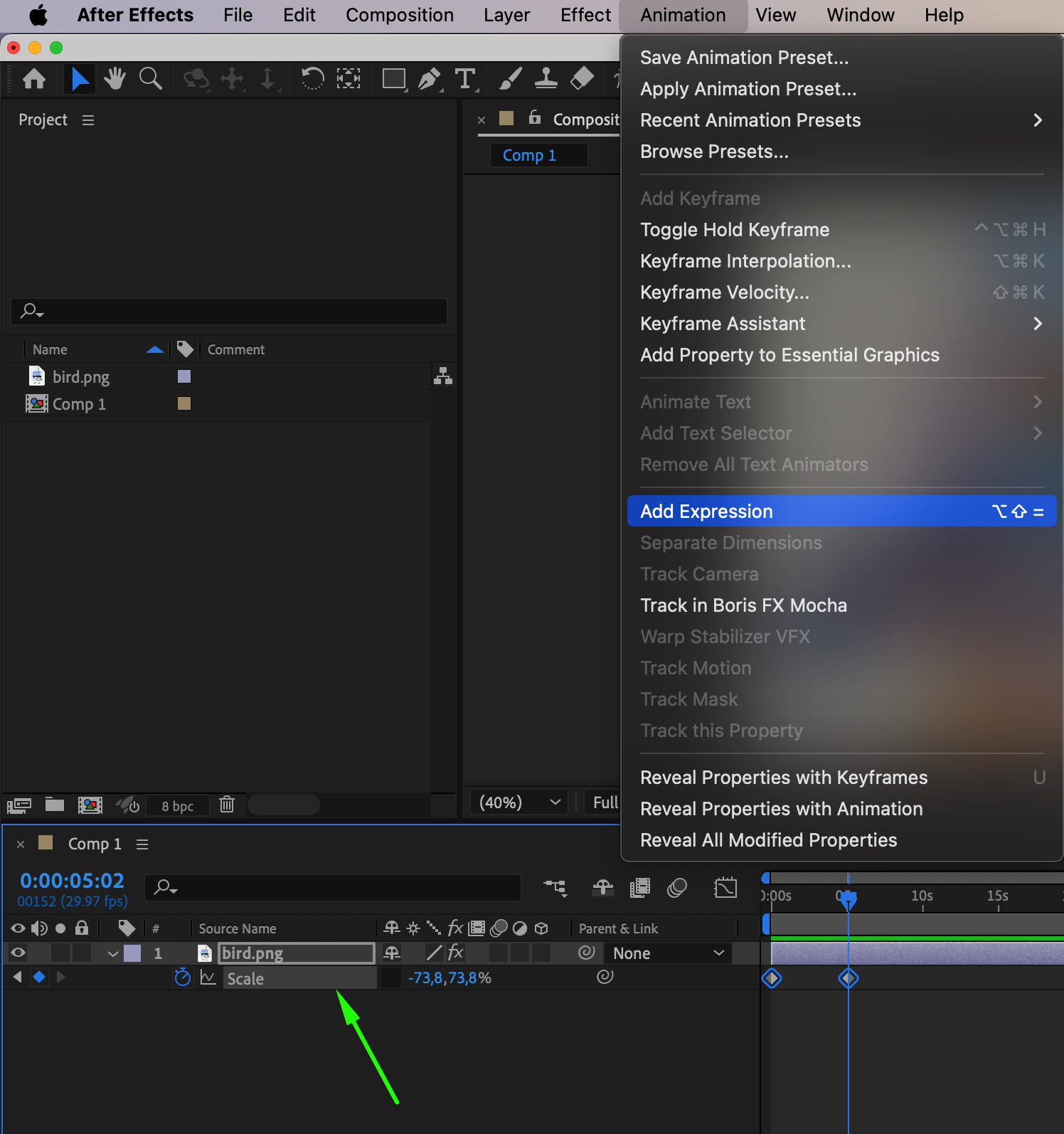
Task: Create a new composition from Project panel
Action: 90,805
